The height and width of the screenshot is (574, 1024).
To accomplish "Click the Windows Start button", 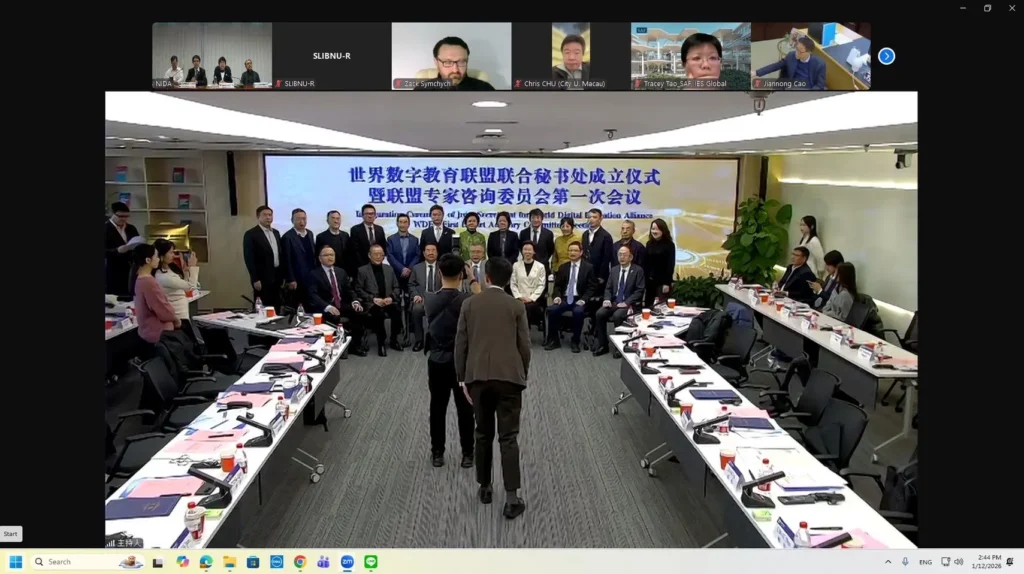I will (x=16, y=562).
